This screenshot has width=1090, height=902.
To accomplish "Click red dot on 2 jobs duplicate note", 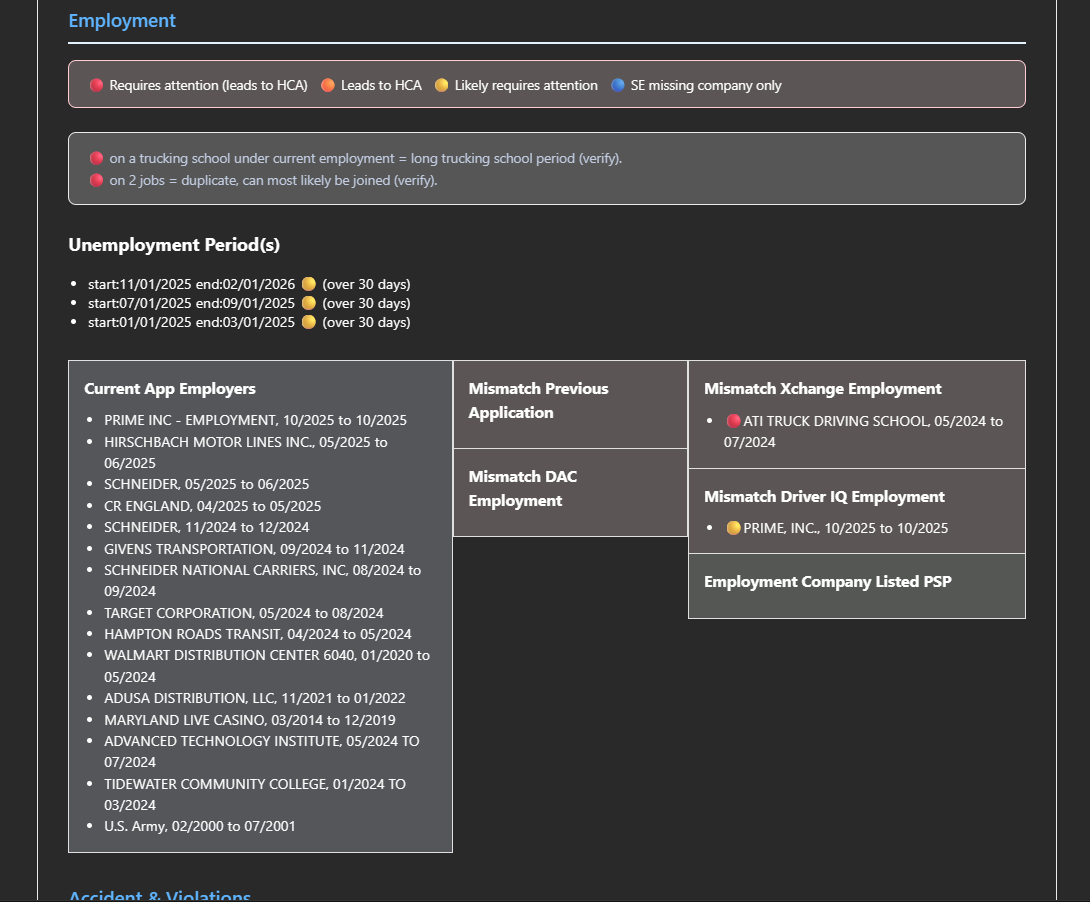I will (x=96, y=181).
